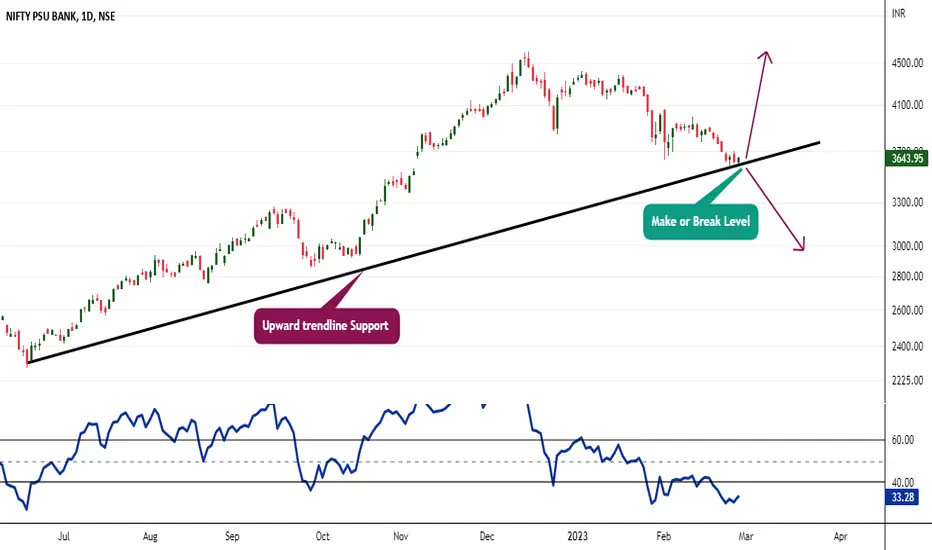Click the 2225.00 price axis label
The width and height of the screenshot is (932, 550).
pyautogui.click(x=907, y=380)
